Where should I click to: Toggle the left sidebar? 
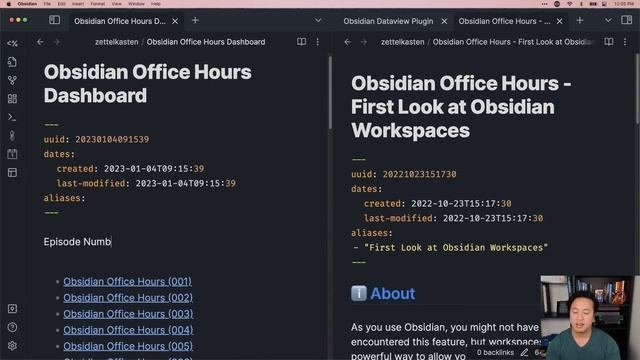54,20
